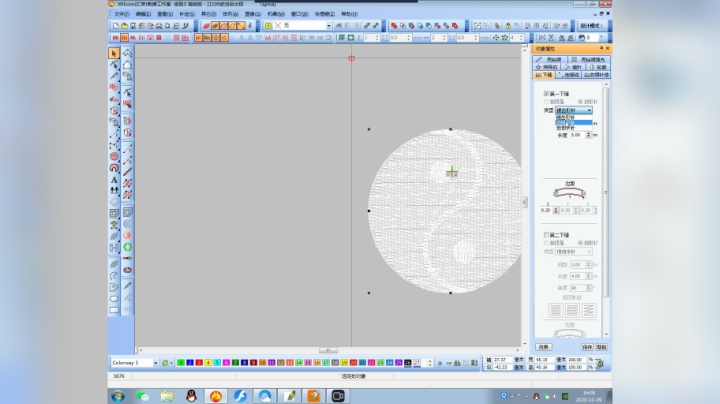Switch to the 下缝 underlay tab in the properties panel

click(x=544, y=75)
